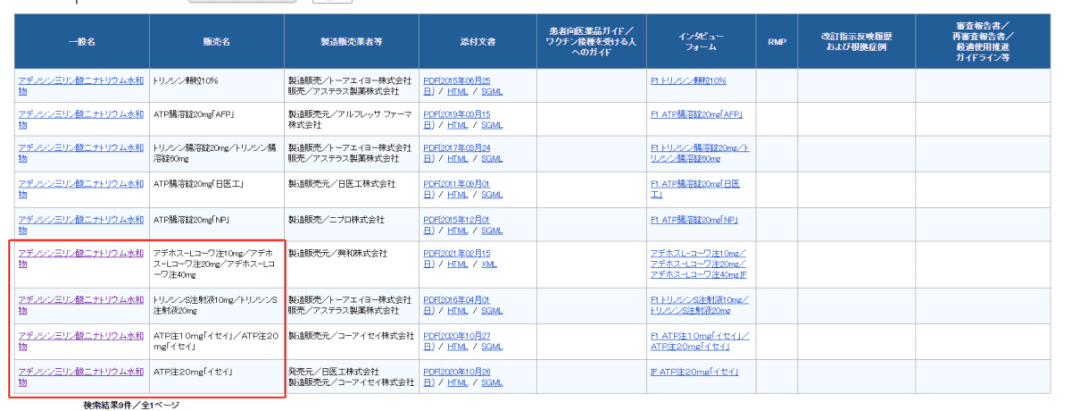The height and width of the screenshot is (411, 1080).
Task: Open interview form for トリノシン腸溶錠20mg/60mg
Action: tap(700, 154)
